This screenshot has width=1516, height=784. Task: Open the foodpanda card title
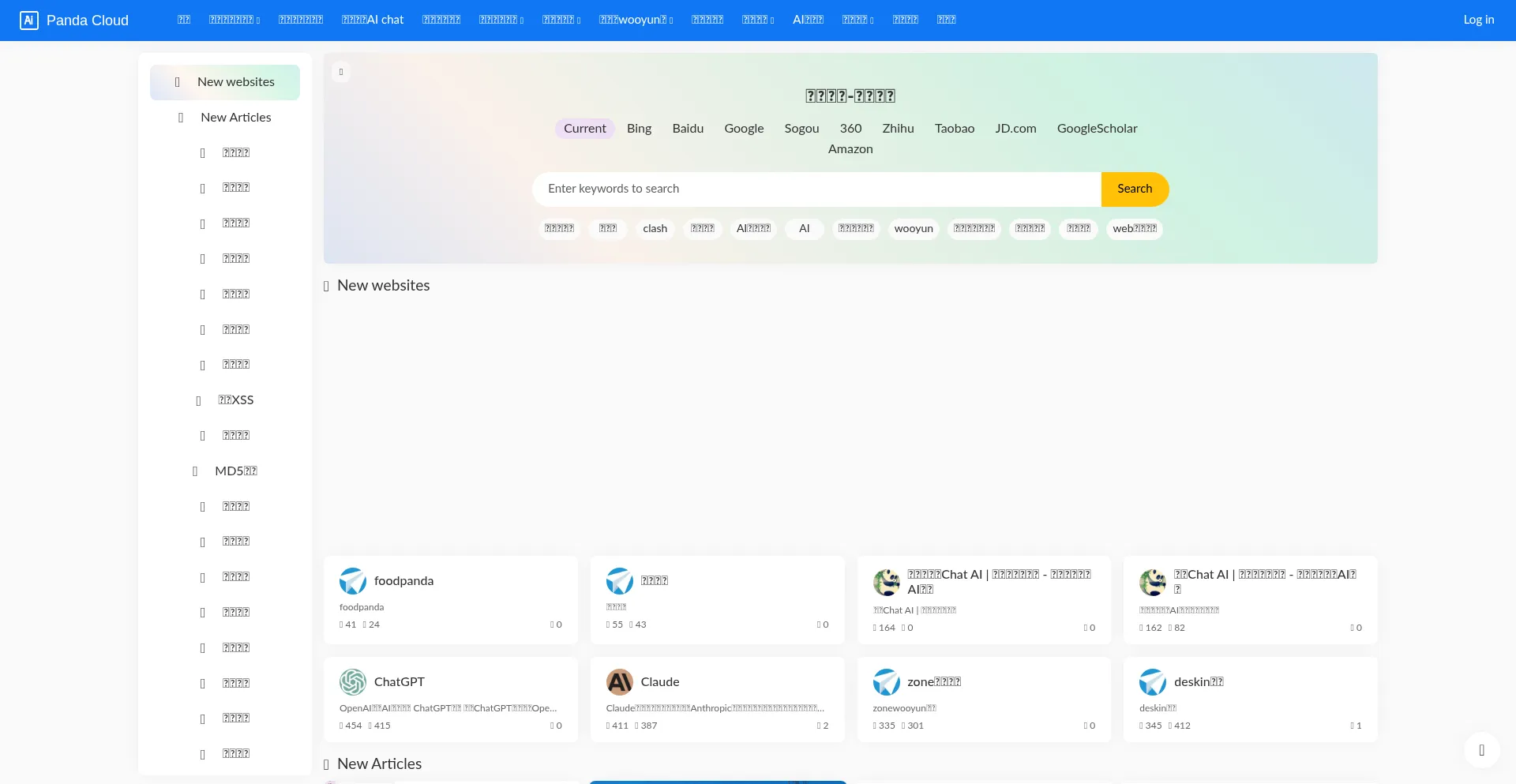point(403,581)
